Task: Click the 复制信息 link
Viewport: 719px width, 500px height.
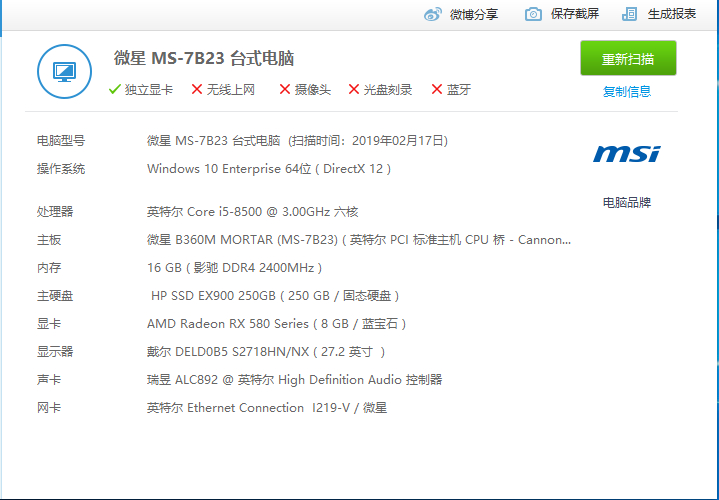Action: 627,91
